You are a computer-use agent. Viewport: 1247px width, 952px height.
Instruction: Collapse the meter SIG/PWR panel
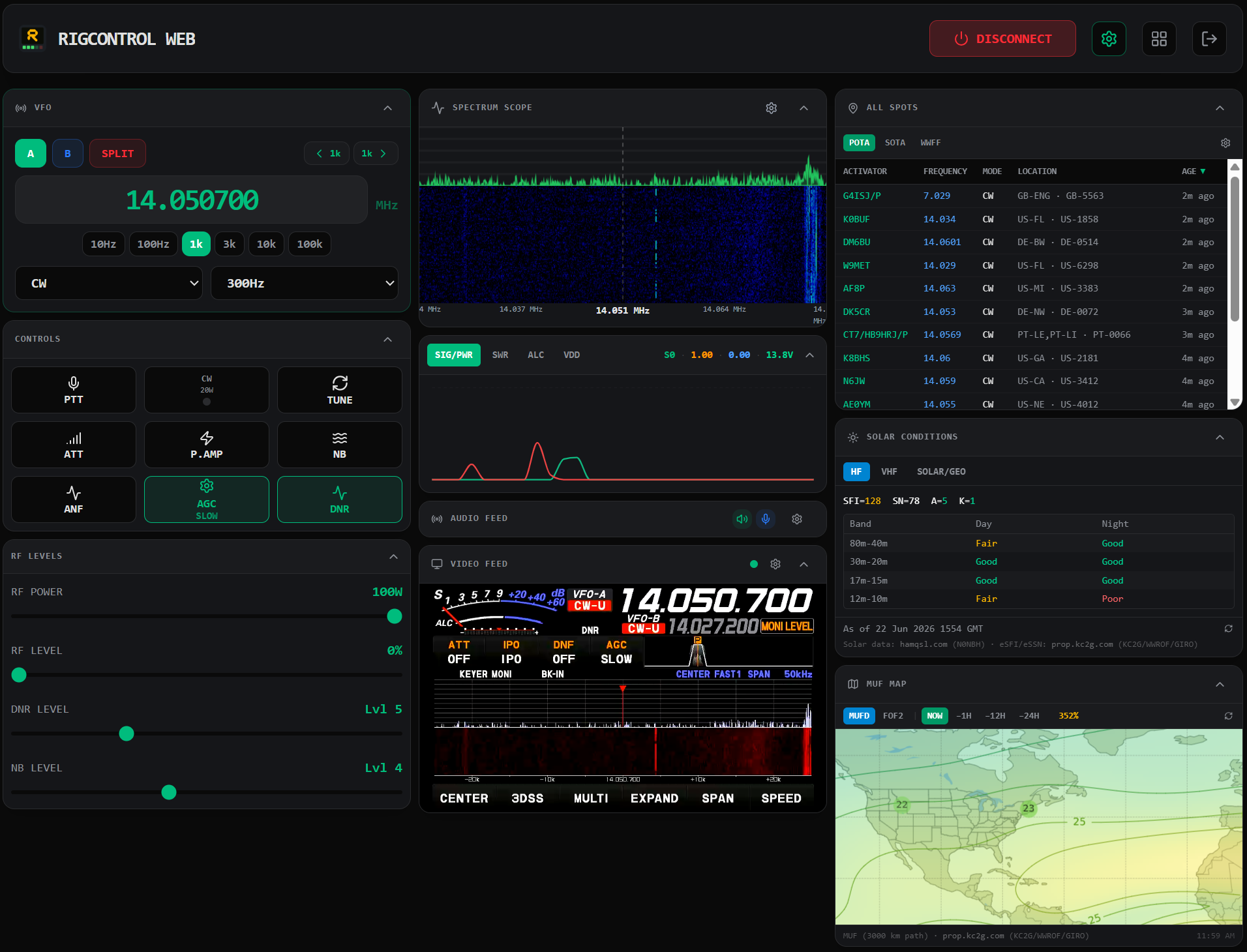(x=810, y=355)
